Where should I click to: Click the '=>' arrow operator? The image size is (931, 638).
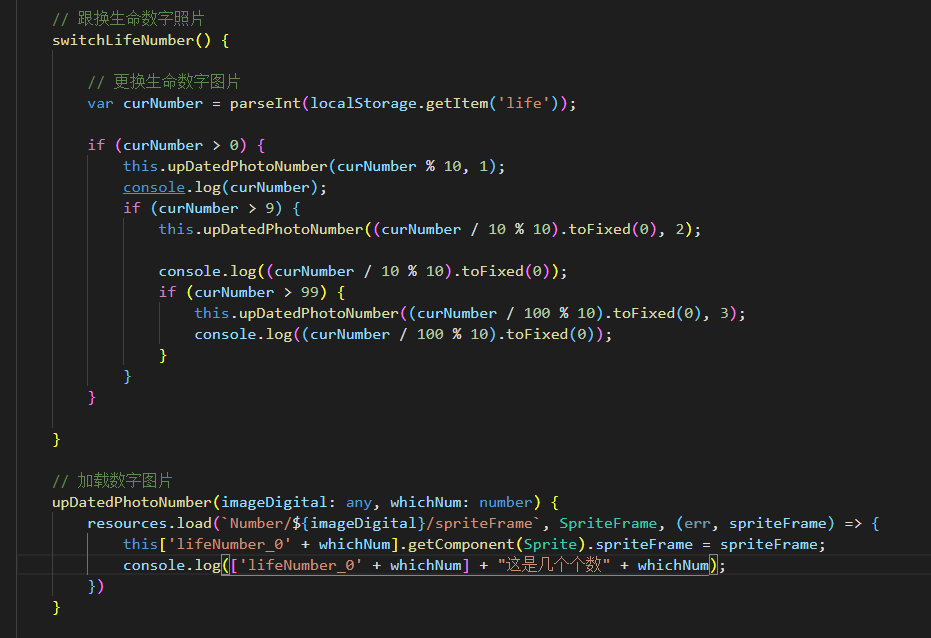[853, 523]
